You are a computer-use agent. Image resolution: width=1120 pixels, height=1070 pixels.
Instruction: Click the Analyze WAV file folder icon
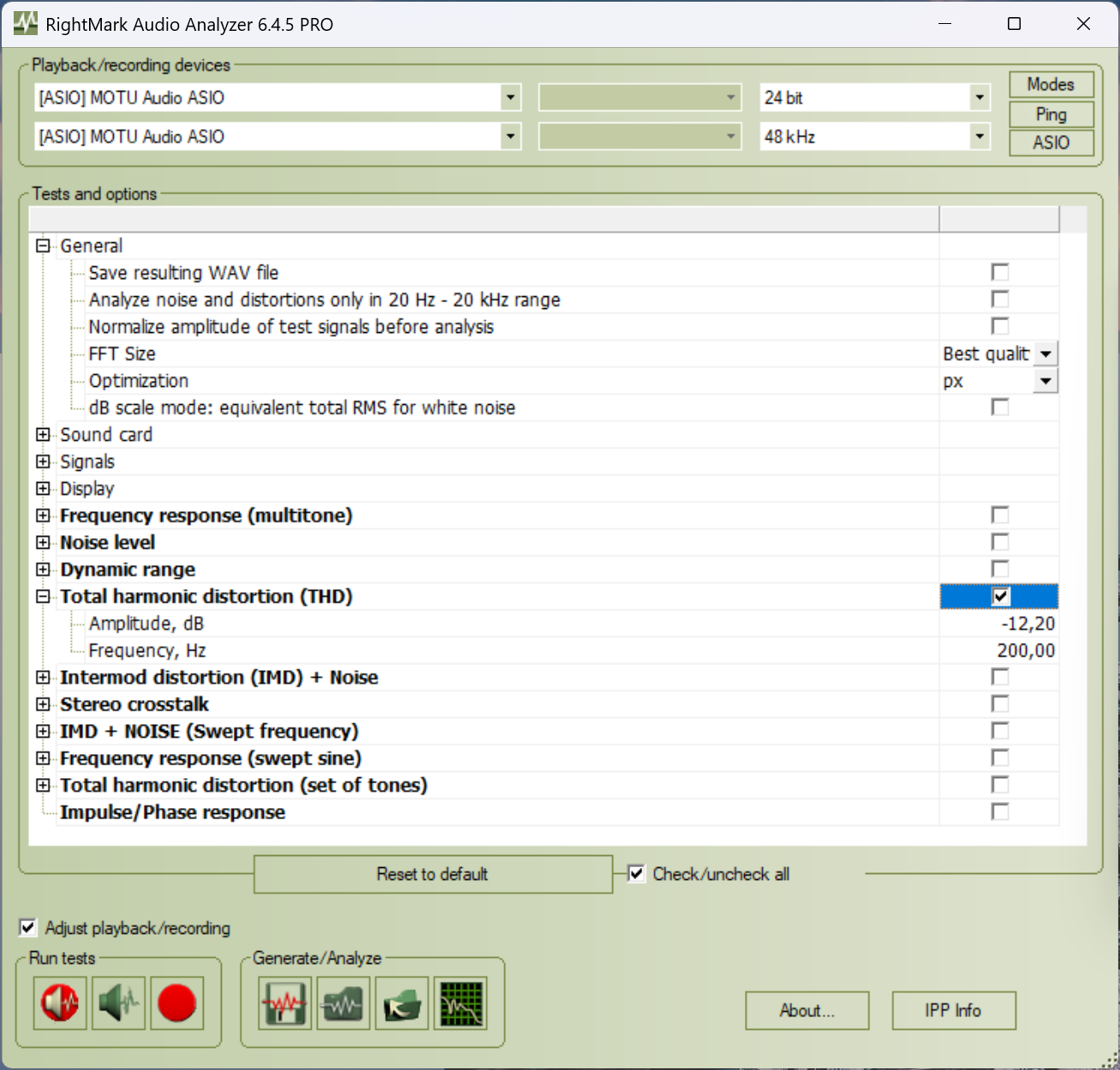tap(343, 1002)
